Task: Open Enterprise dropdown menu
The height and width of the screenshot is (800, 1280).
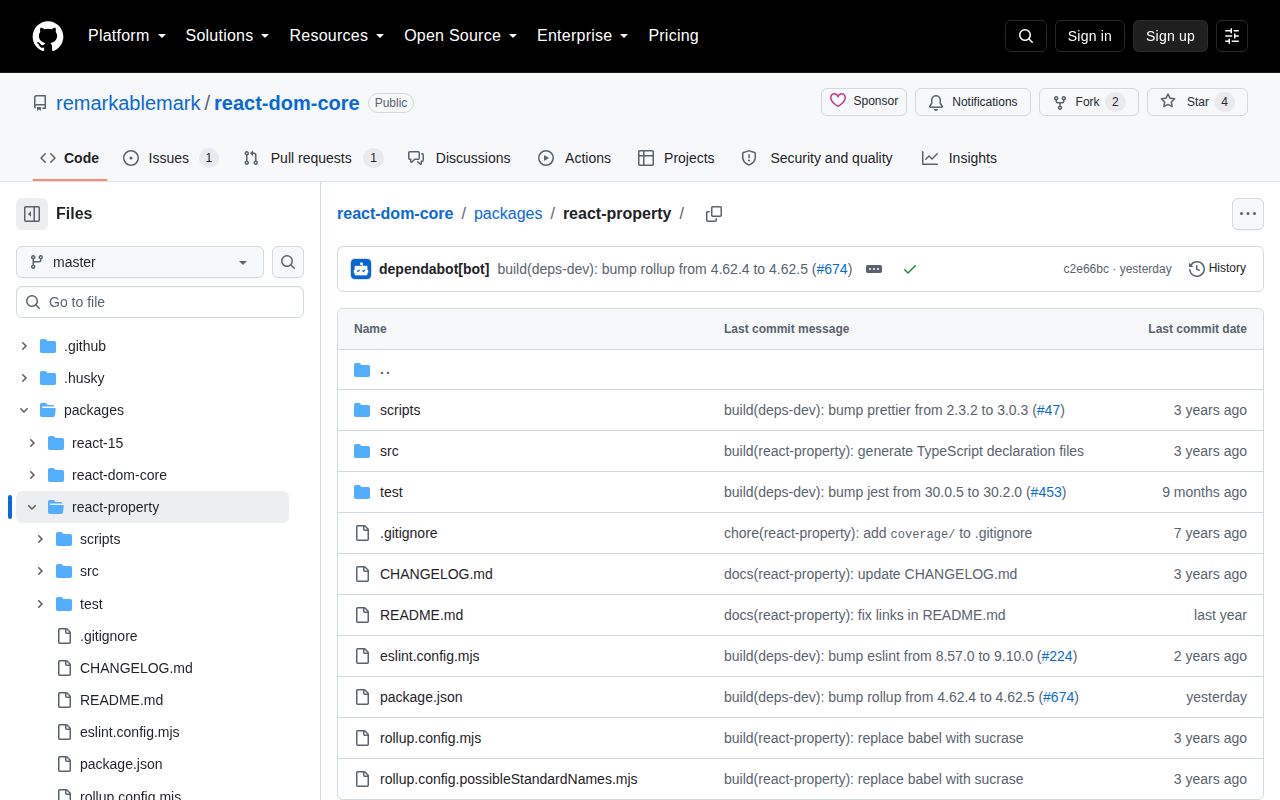Action: [x=583, y=36]
